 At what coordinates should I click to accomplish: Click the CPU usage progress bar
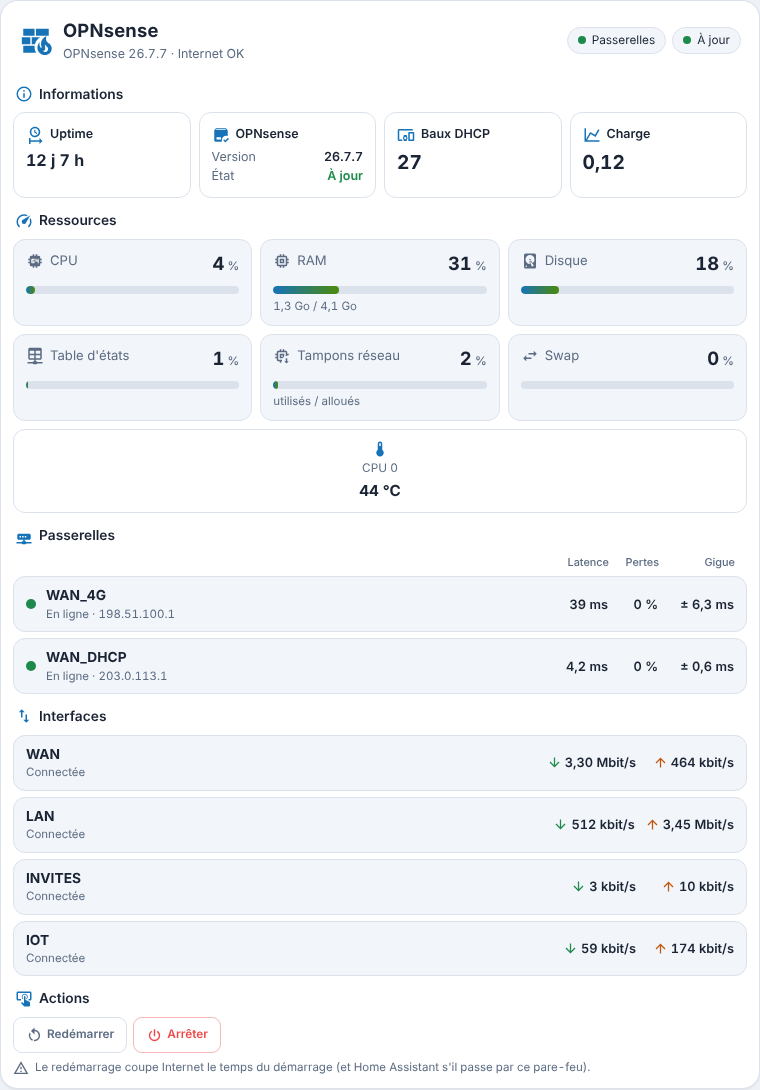click(x=132, y=290)
